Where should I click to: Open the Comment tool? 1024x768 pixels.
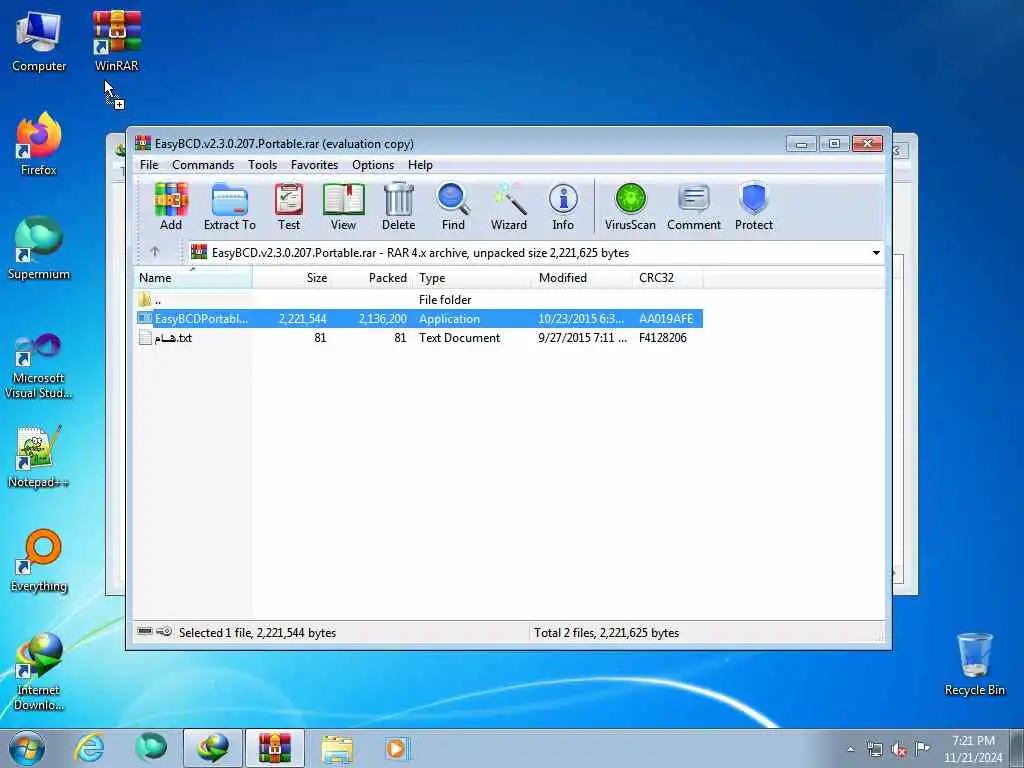pos(694,206)
